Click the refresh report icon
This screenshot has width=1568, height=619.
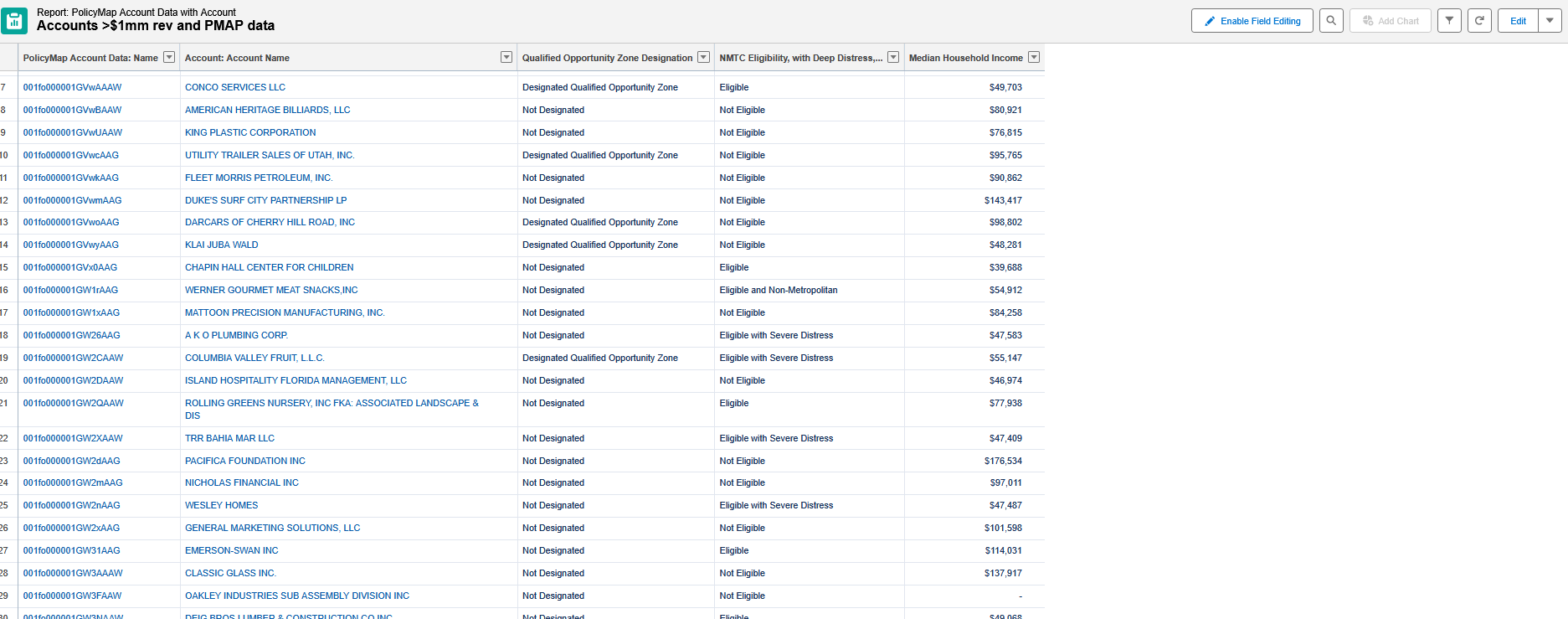[1479, 21]
